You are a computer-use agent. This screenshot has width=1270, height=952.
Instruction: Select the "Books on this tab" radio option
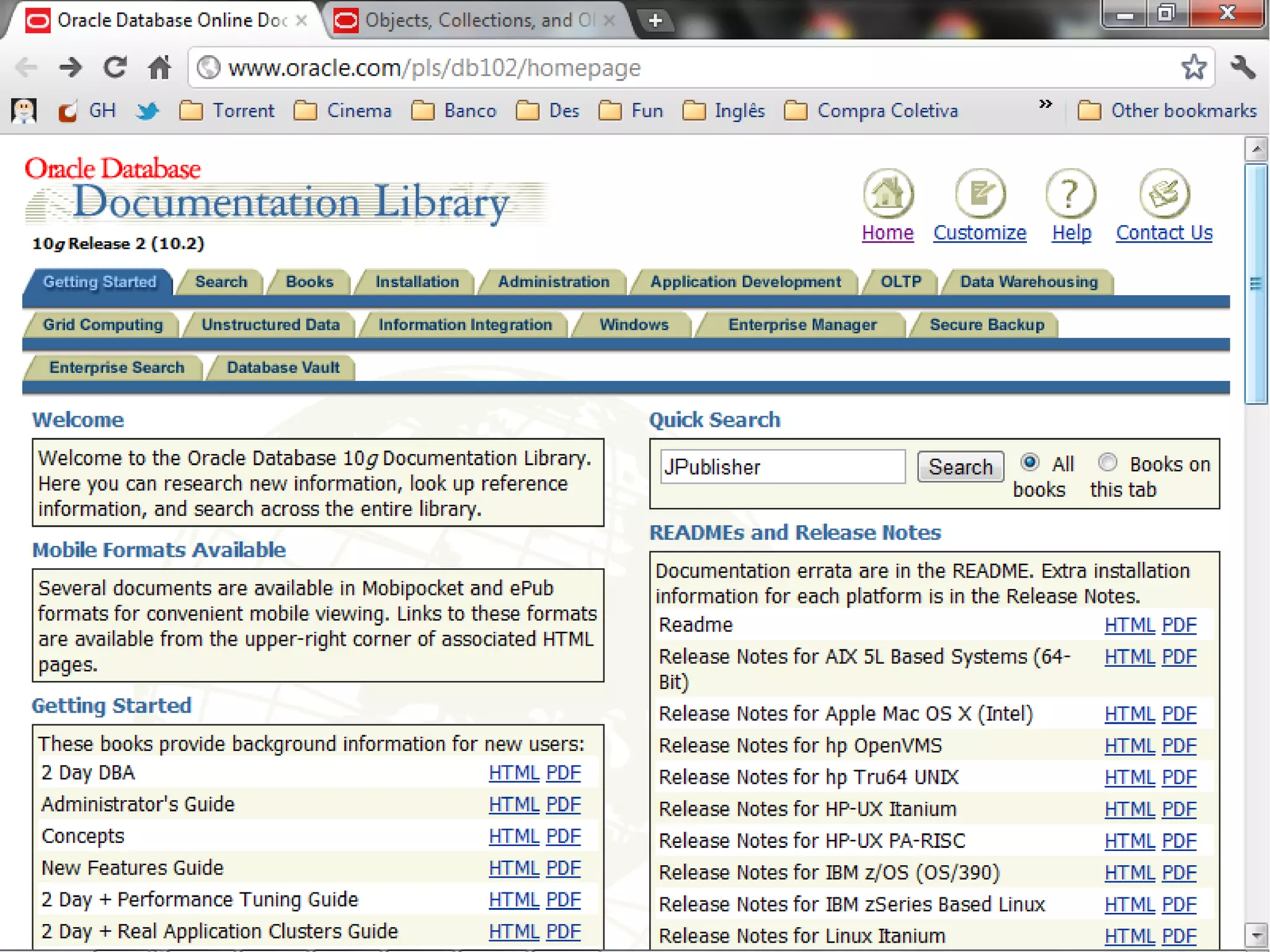pyautogui.click(x=1107, y=462)
